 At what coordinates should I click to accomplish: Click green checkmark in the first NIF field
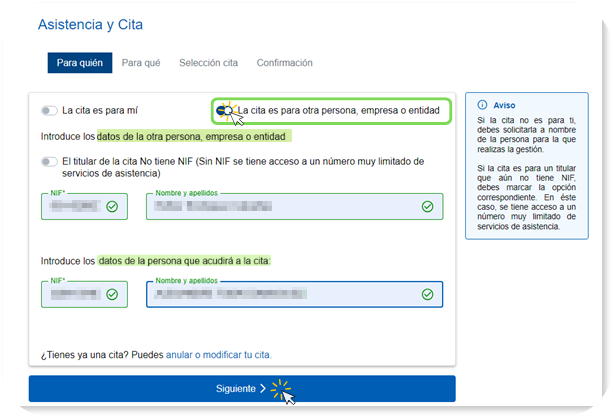tap(112, 207)
